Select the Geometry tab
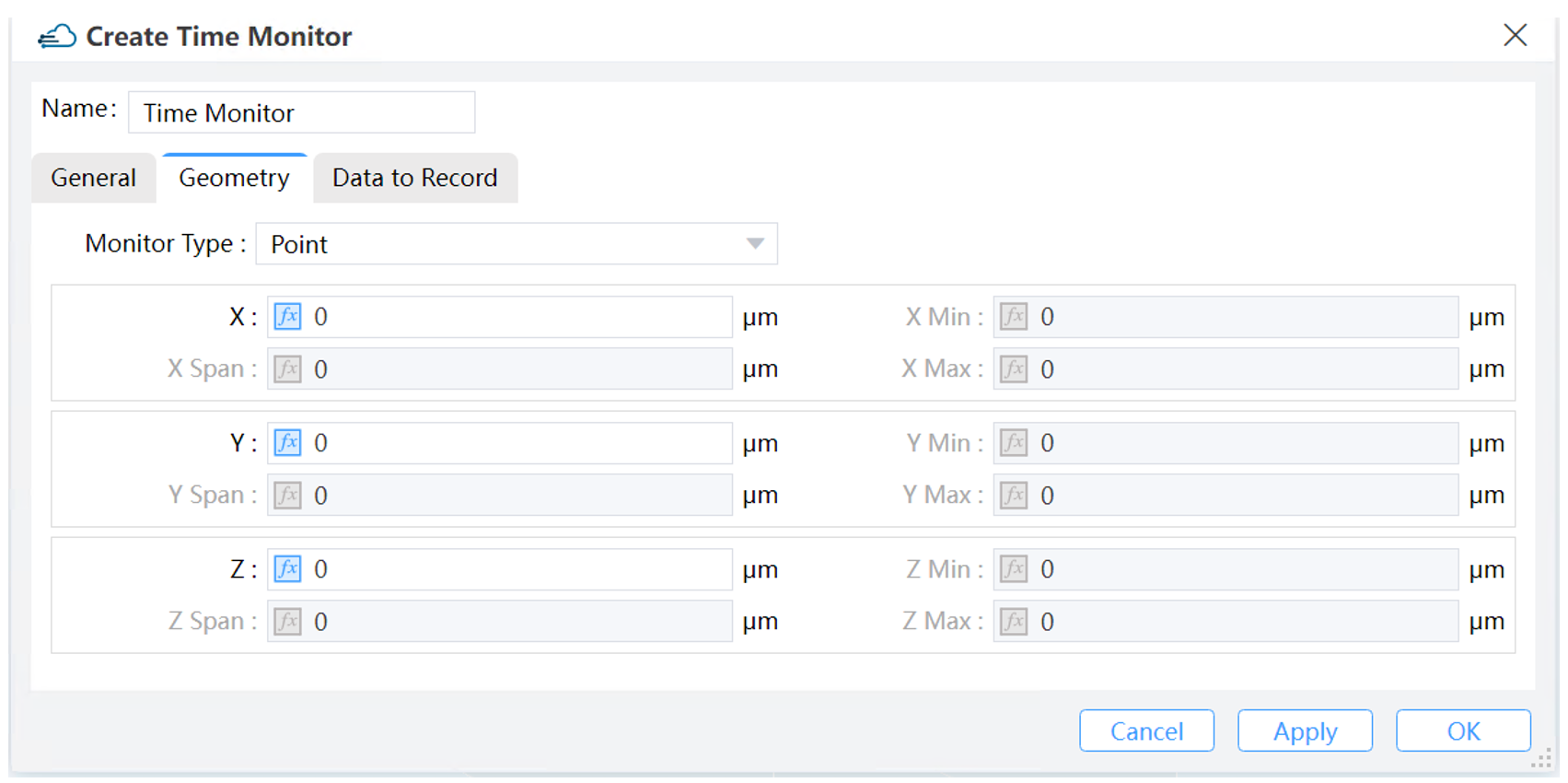1568x783 pixels. tap(234, 178)
